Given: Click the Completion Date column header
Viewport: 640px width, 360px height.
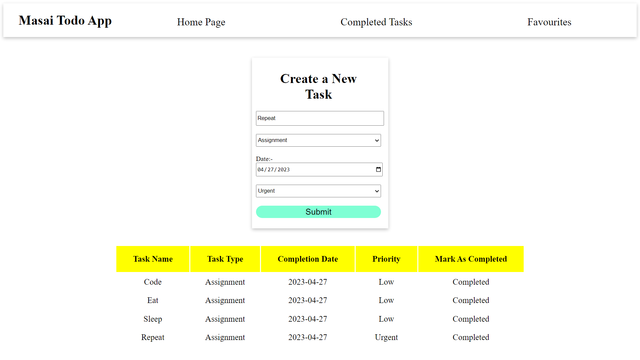Looking at the screenshot, I should [308, 259].
